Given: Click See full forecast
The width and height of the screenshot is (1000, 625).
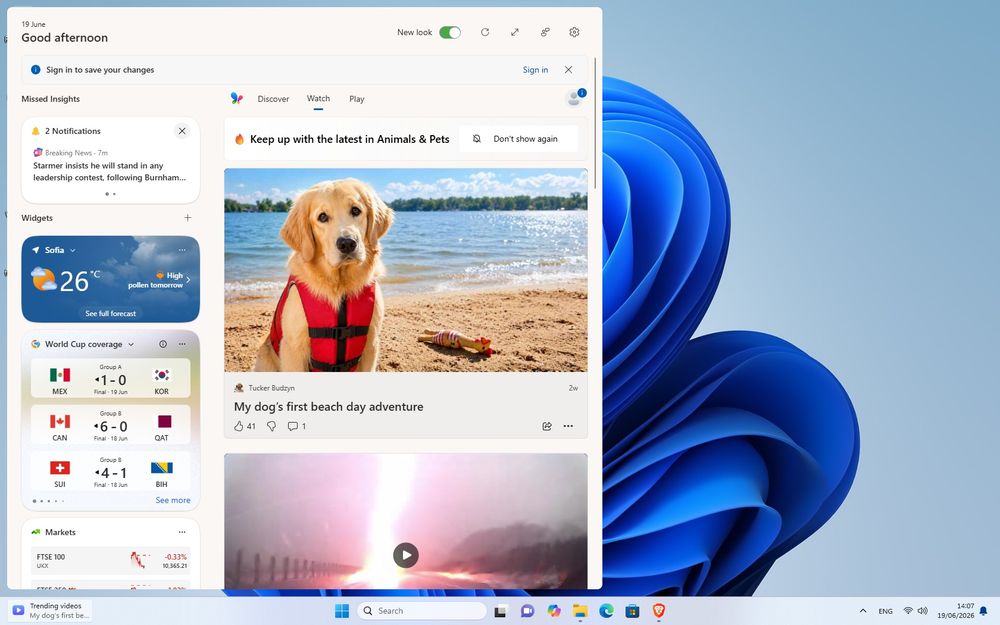Looking at the screenshot, I should click(110, 313).
